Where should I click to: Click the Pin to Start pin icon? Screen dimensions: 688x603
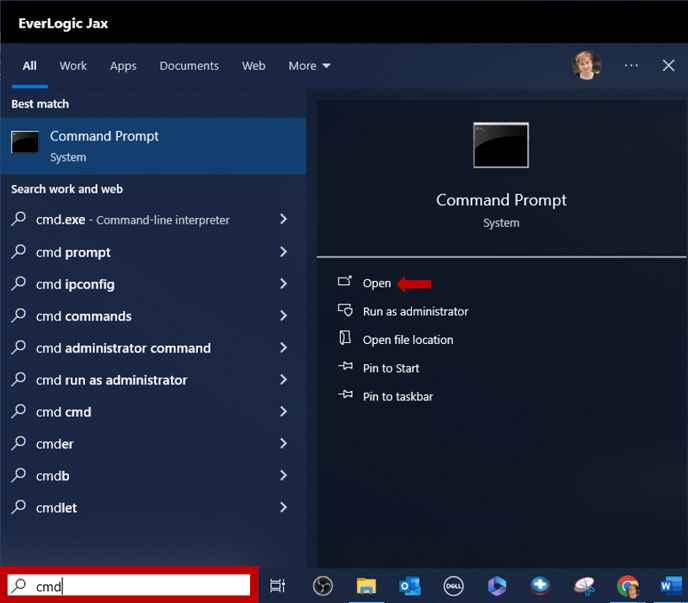345,366
